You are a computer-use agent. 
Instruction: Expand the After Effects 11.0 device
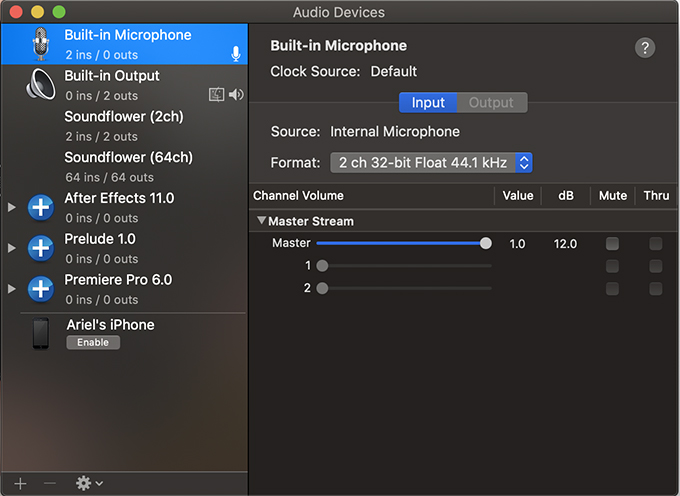pos(12,207)
